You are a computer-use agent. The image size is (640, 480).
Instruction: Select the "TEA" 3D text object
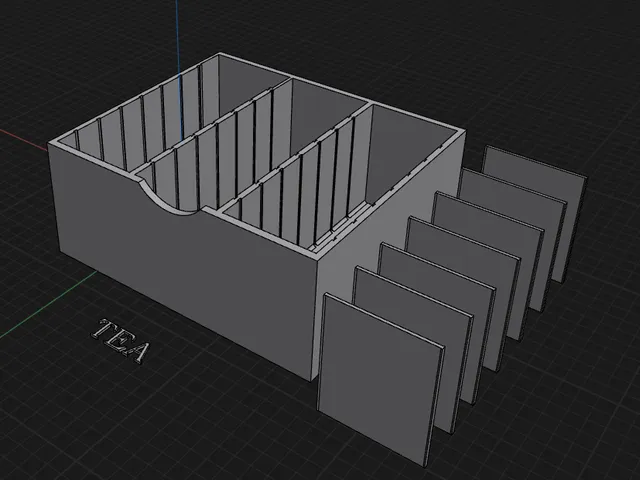pyautogui.click(x=122, y=341)
